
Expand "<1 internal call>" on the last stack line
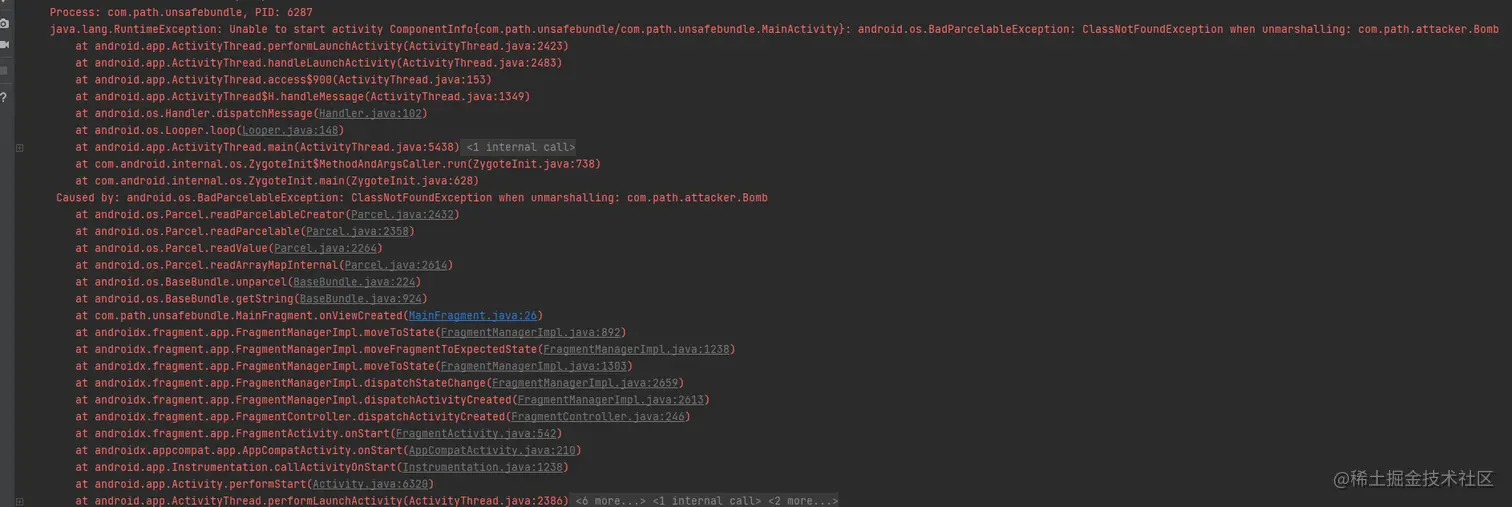pyautogui.click(x=706, y=501)
